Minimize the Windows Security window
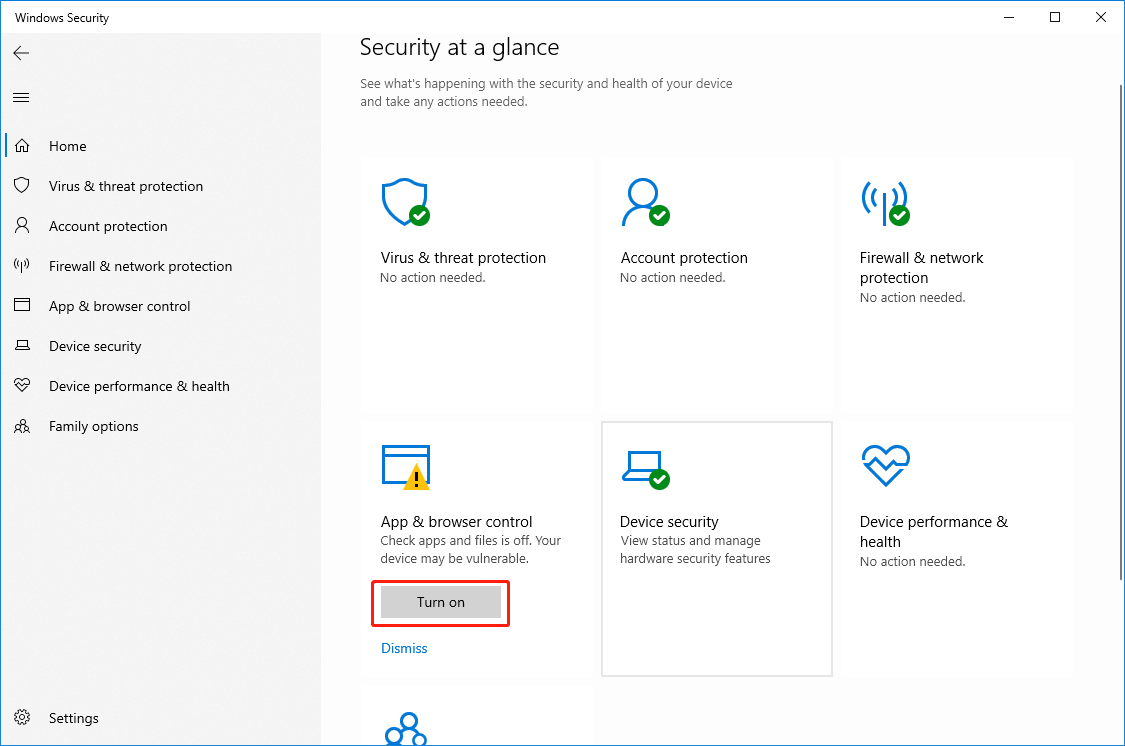 pyautogui.click(x=1009, y=17)
